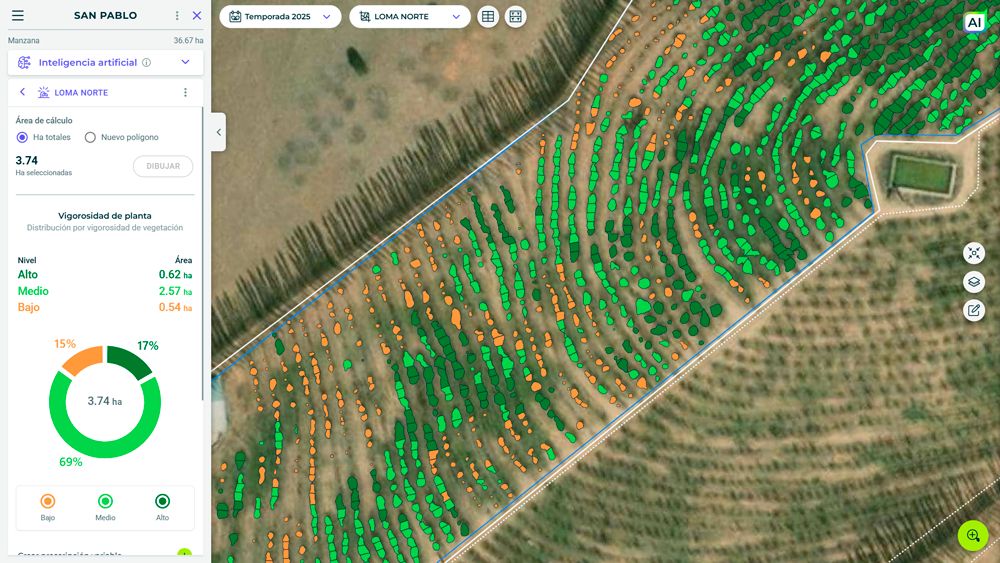Open the LOMA NORTE field dropdown
Viewport: 1000px width, 563px height.
(x=409, y=17)
